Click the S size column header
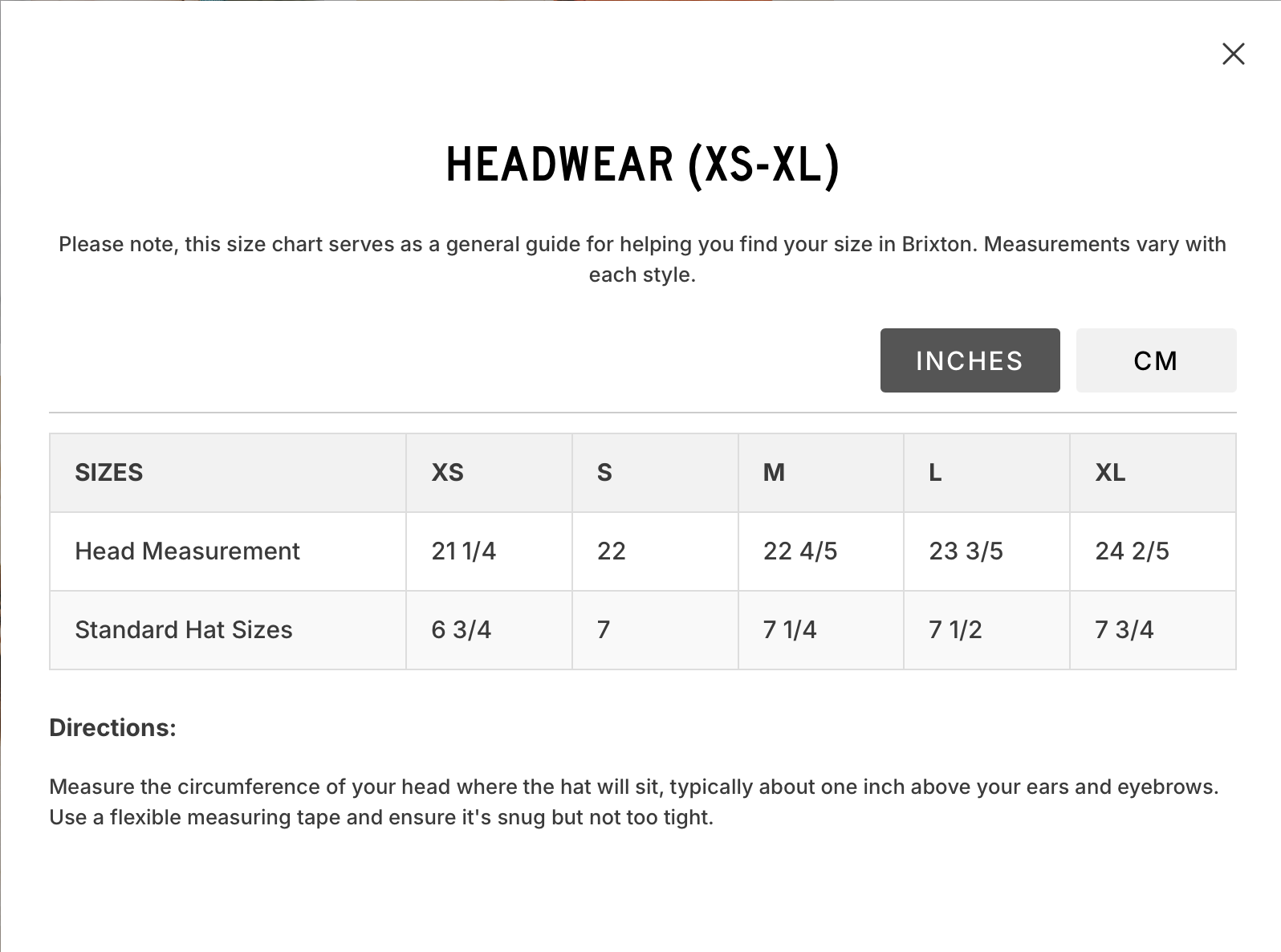 click(x=604, y=473)
